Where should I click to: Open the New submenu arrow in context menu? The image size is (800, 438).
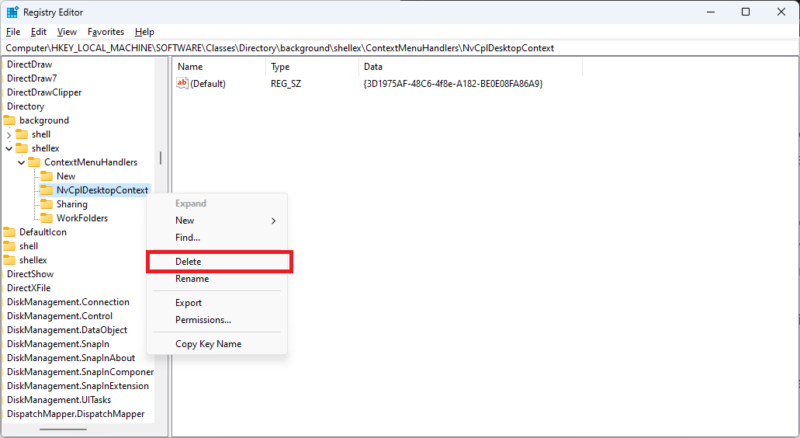pos(273,221)
